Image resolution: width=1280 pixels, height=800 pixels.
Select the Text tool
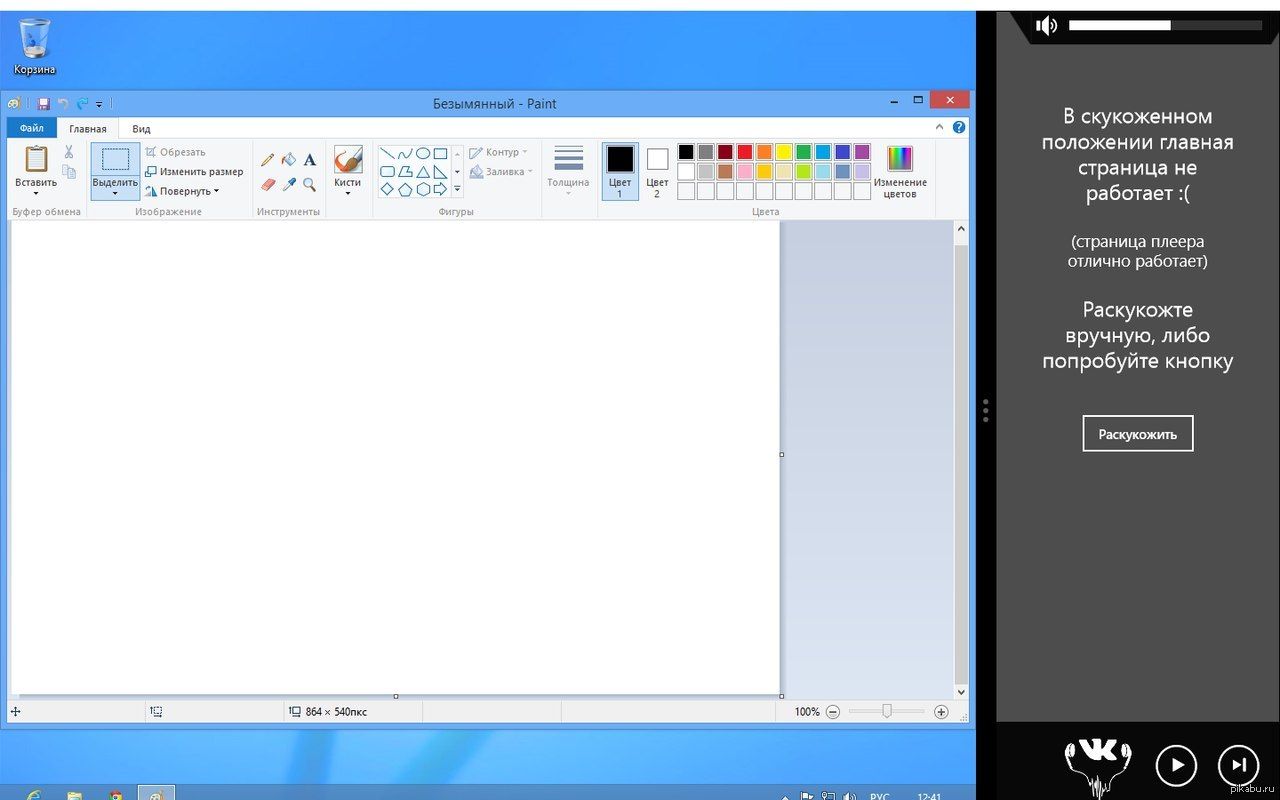(310, 160)
